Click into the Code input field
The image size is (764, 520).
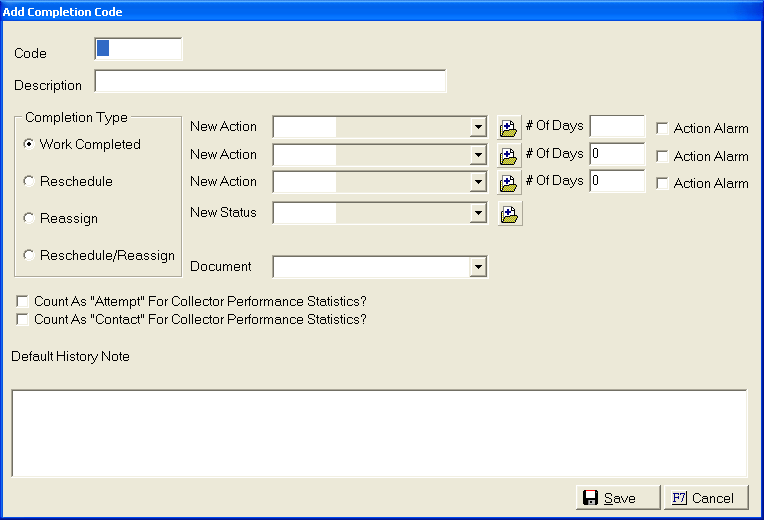click(140, 49)
